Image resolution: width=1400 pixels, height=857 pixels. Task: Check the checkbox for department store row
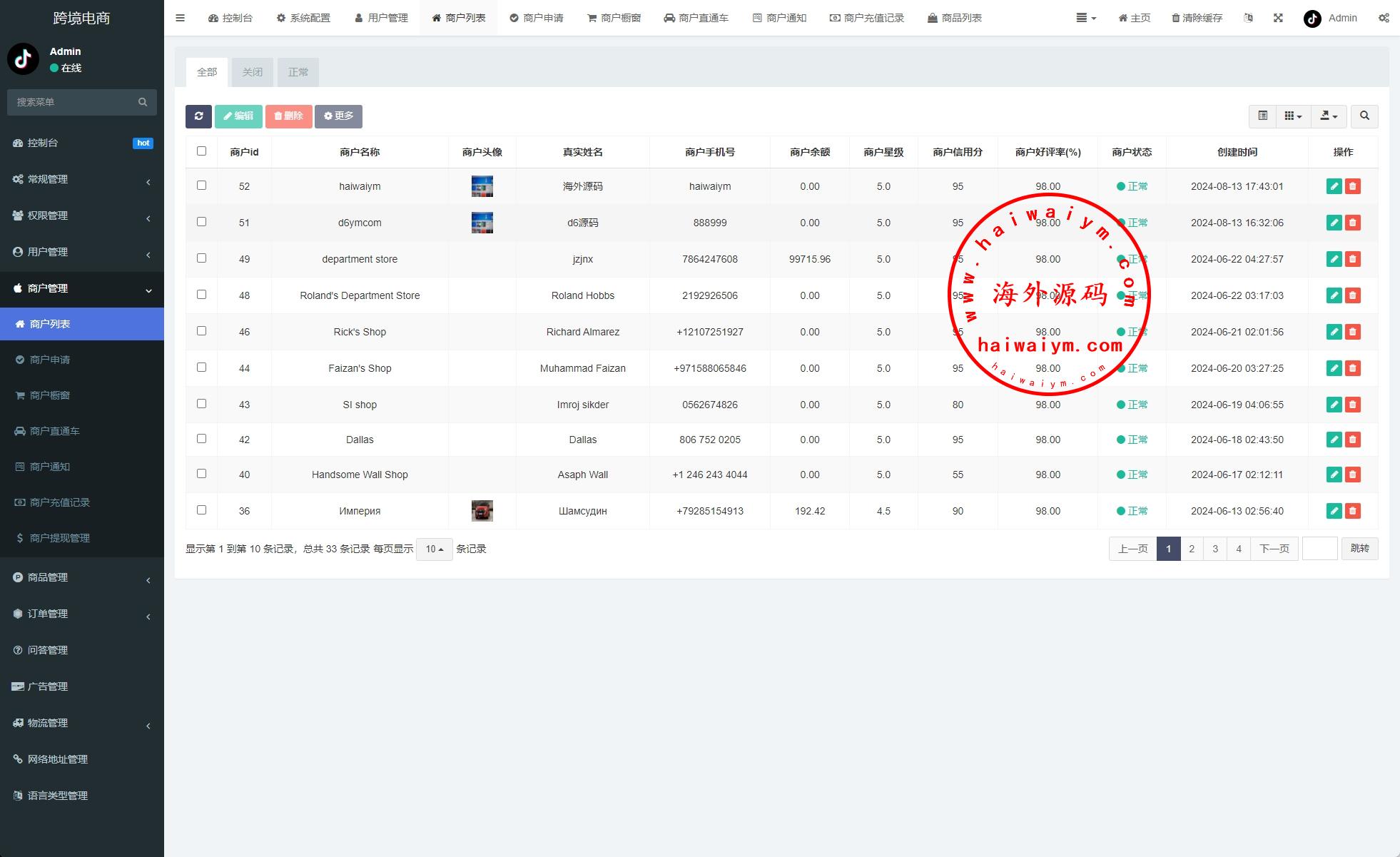click(x=201, y=258)
